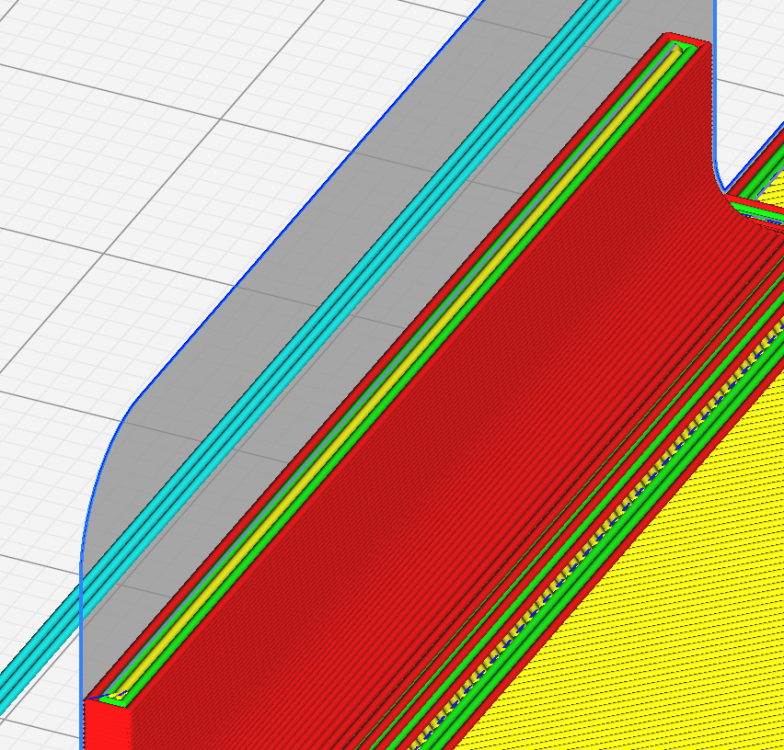Viewport: 784px width, 750px height.
Task: Click the build plate area top right corner
Action: (750, 75)
